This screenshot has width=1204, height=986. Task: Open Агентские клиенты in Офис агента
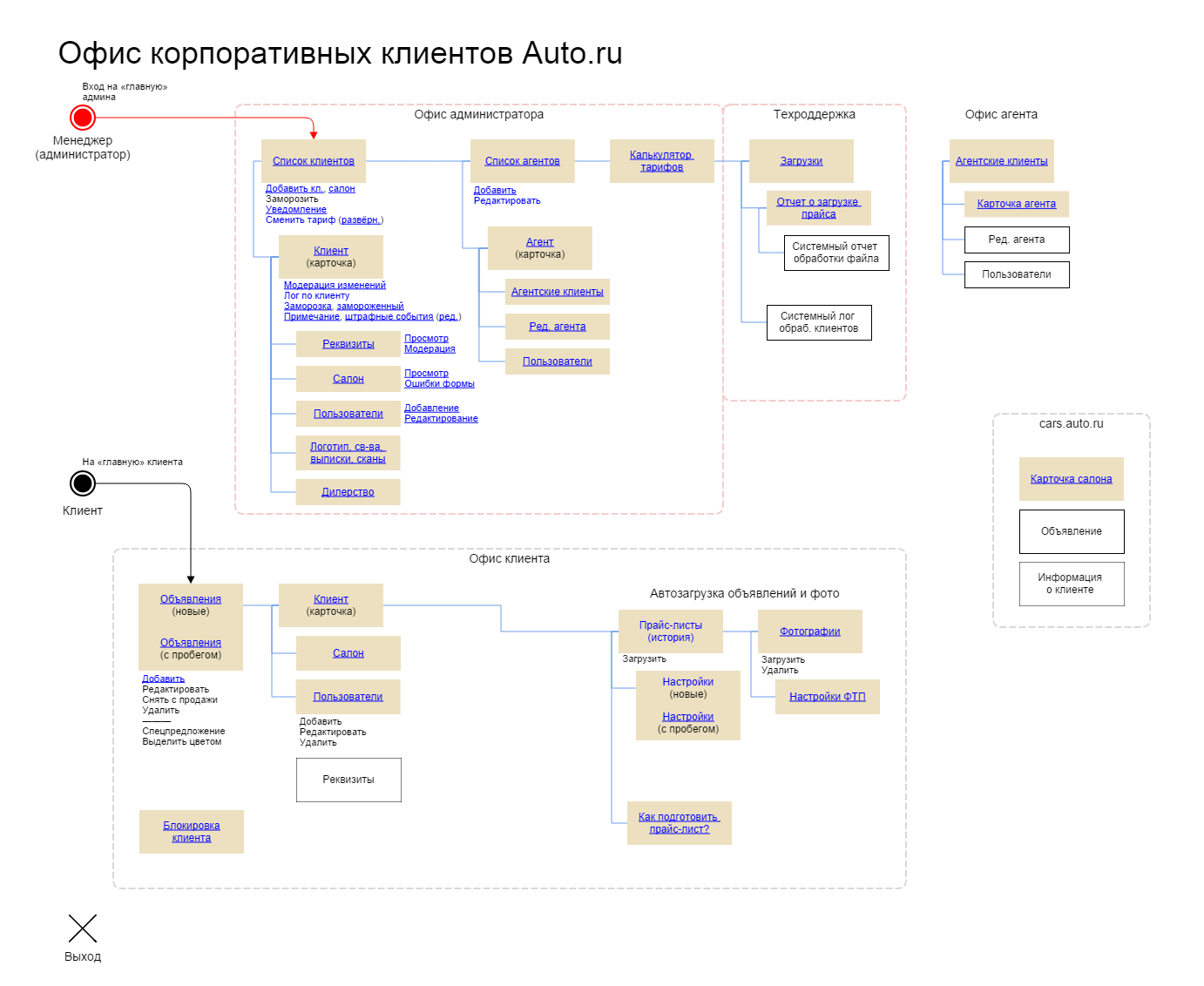point(1002,161)
